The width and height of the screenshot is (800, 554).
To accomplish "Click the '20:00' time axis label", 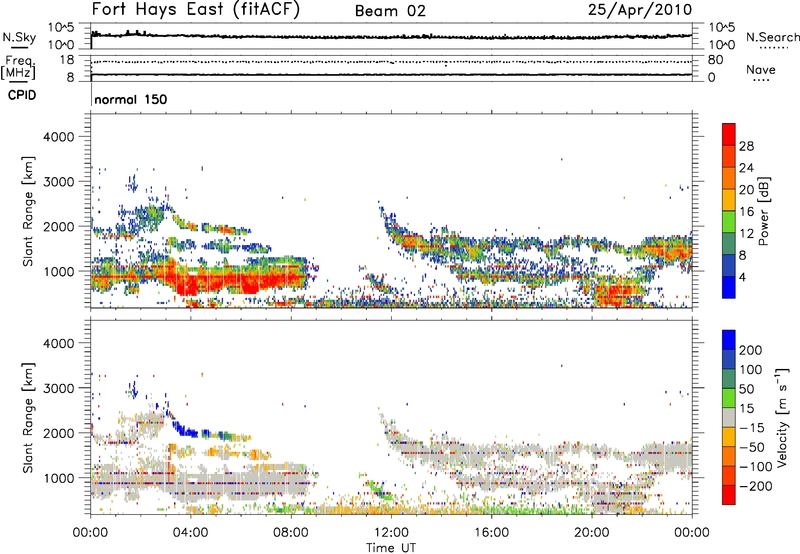I will click(x=591, y=533).
